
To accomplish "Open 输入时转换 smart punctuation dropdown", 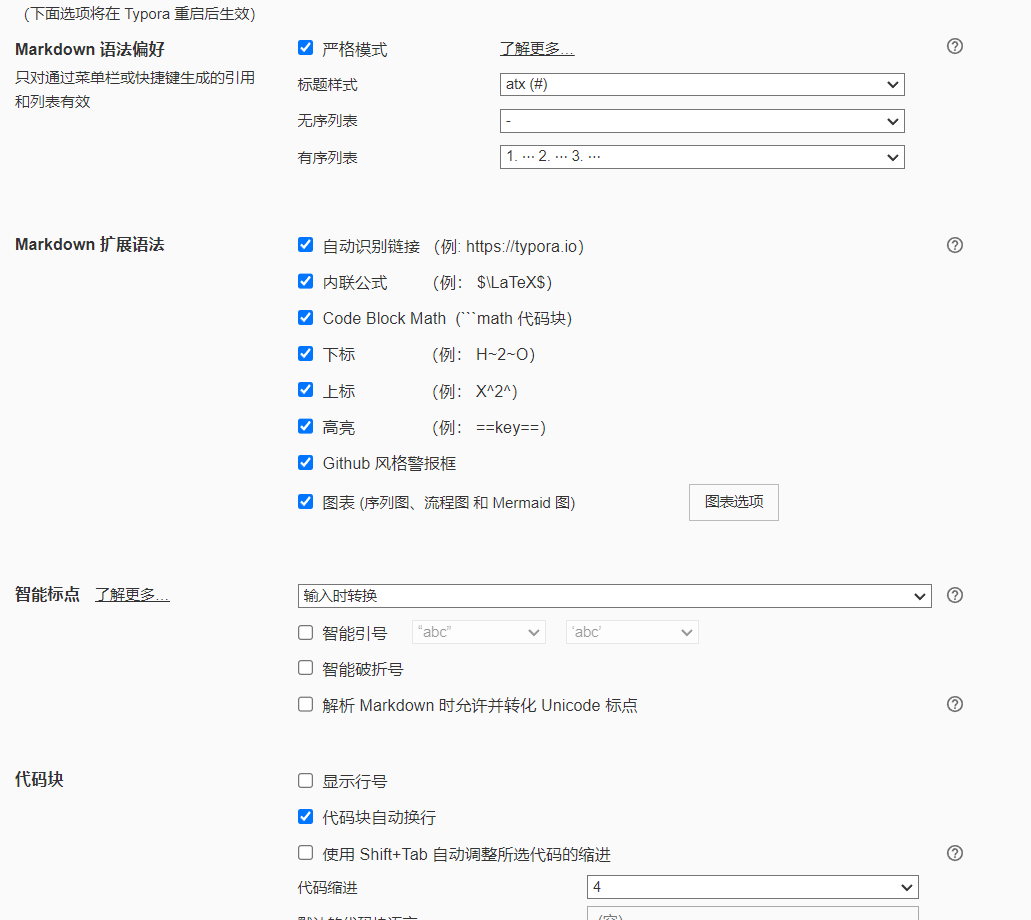I will click(x=615, y=596).
